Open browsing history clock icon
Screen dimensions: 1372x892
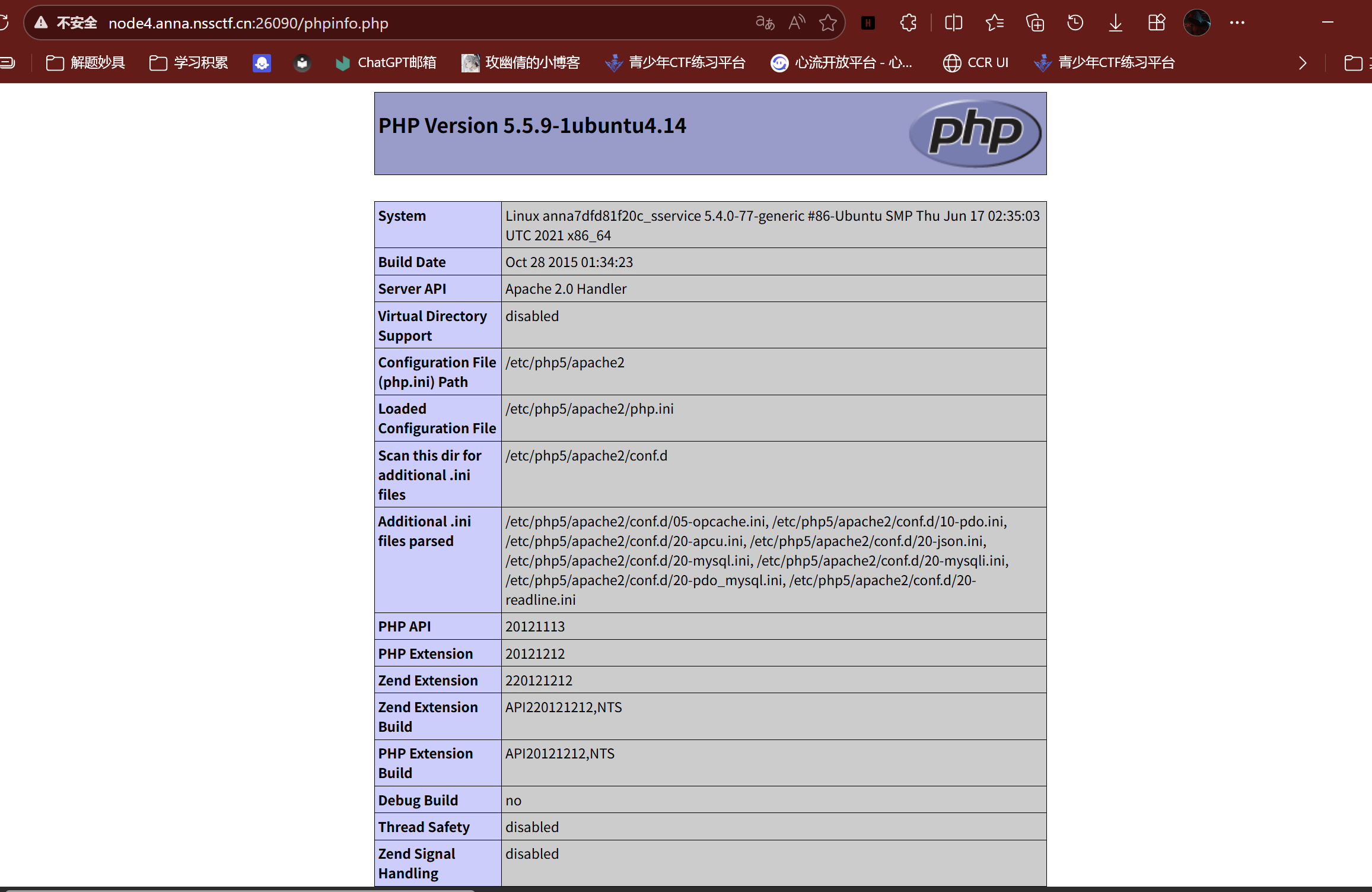point(1075,23)
